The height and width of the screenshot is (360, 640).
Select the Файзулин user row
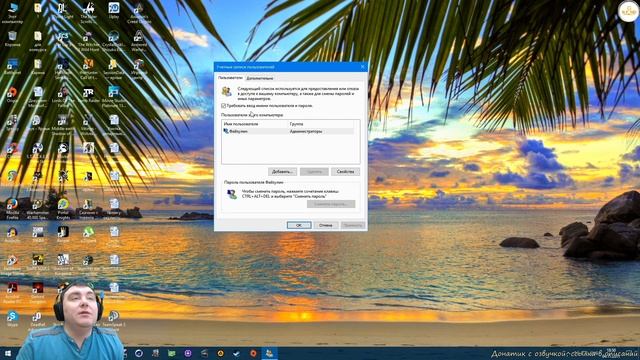click(288, 131)
